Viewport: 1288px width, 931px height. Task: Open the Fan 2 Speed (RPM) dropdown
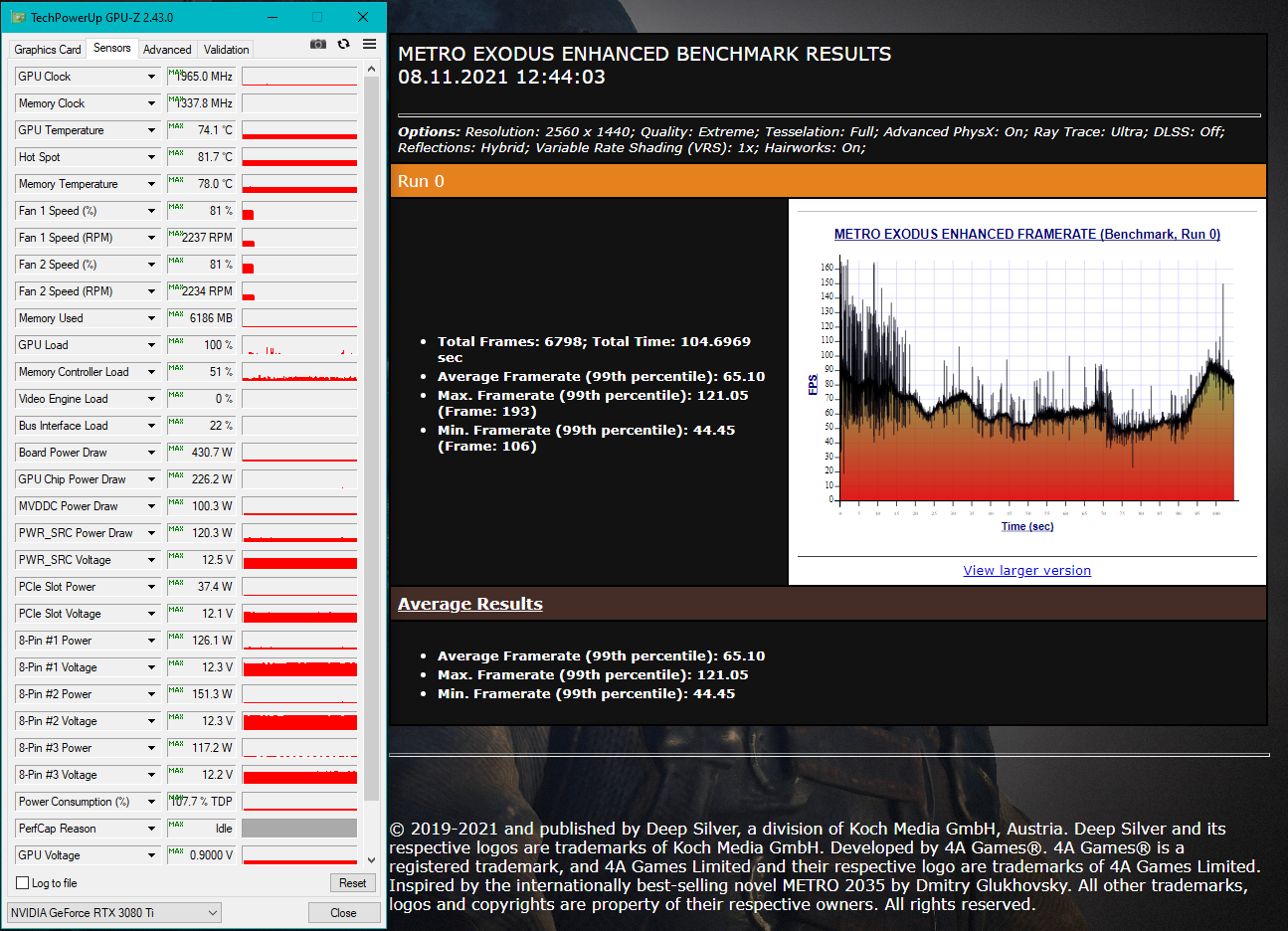coord(151,291)
